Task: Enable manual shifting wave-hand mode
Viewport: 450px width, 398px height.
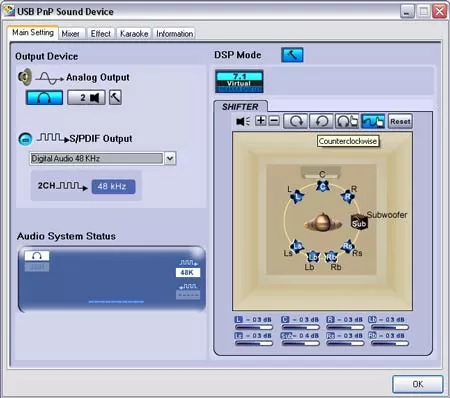Action: 373,121
